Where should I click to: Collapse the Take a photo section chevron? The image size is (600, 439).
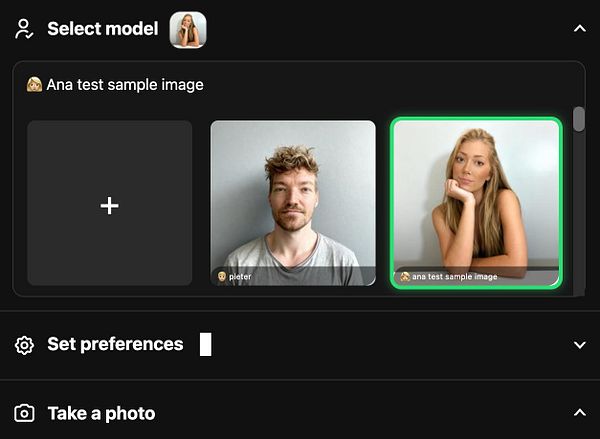[580, 413]
